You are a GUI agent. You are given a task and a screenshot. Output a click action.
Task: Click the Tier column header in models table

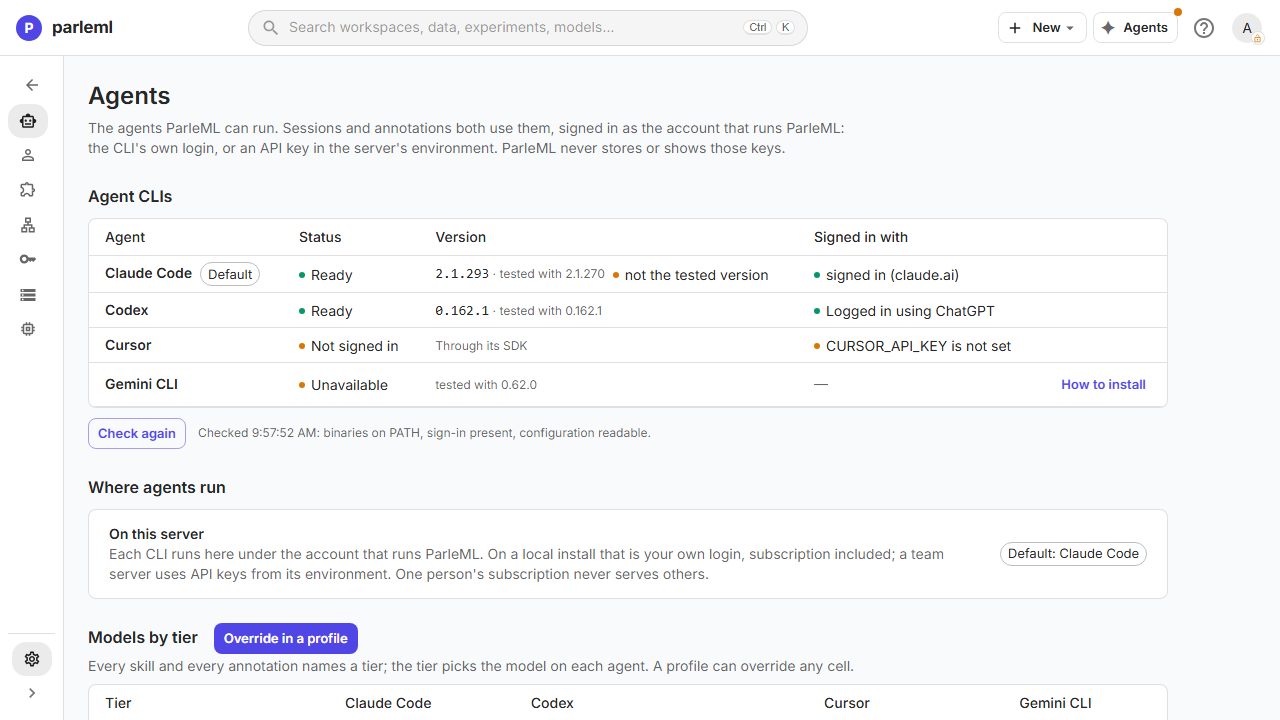point(118,703)
